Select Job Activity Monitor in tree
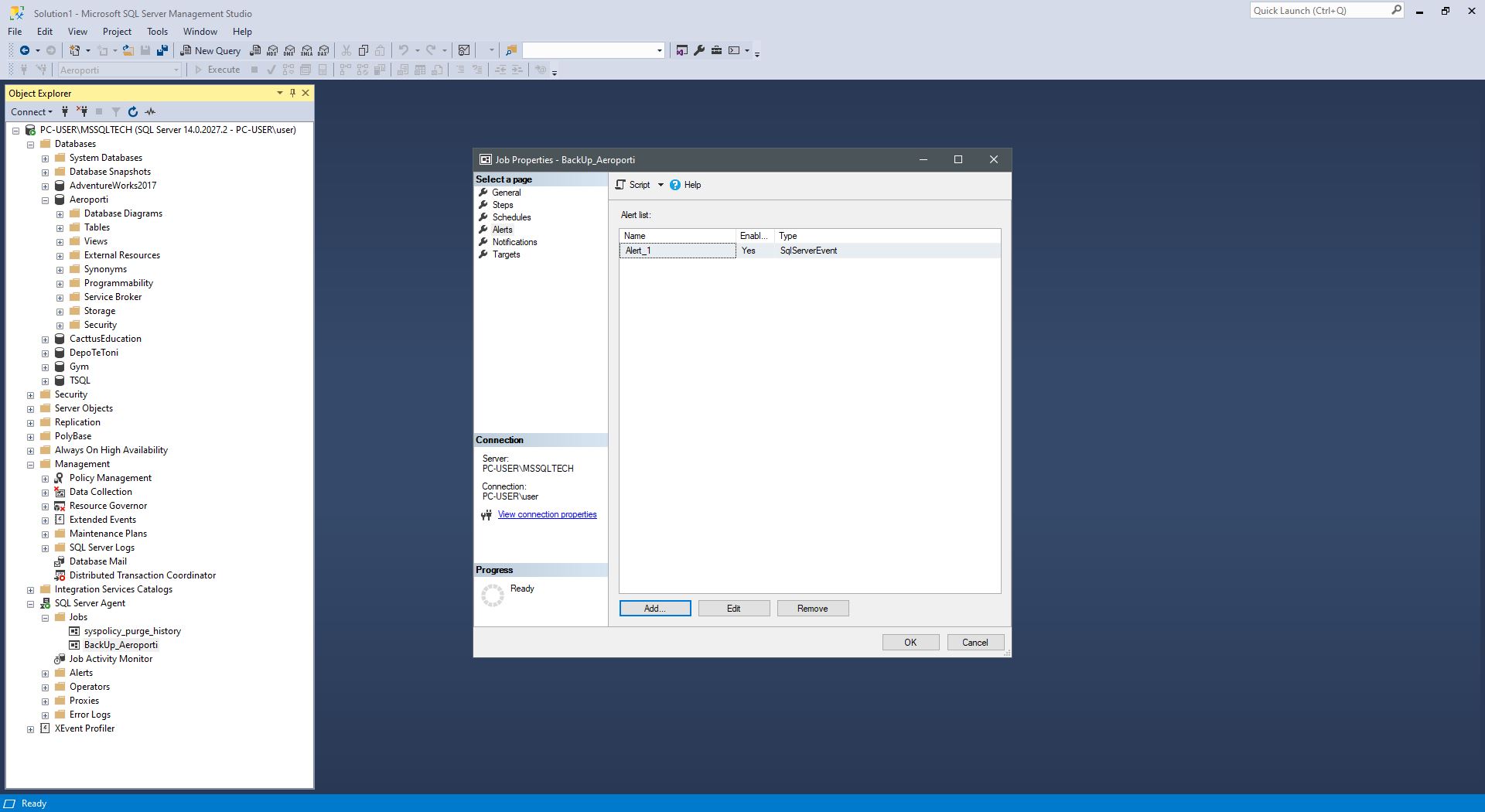Image resolution: width=1485 pixels, height=812 pixels. [111, 659]
